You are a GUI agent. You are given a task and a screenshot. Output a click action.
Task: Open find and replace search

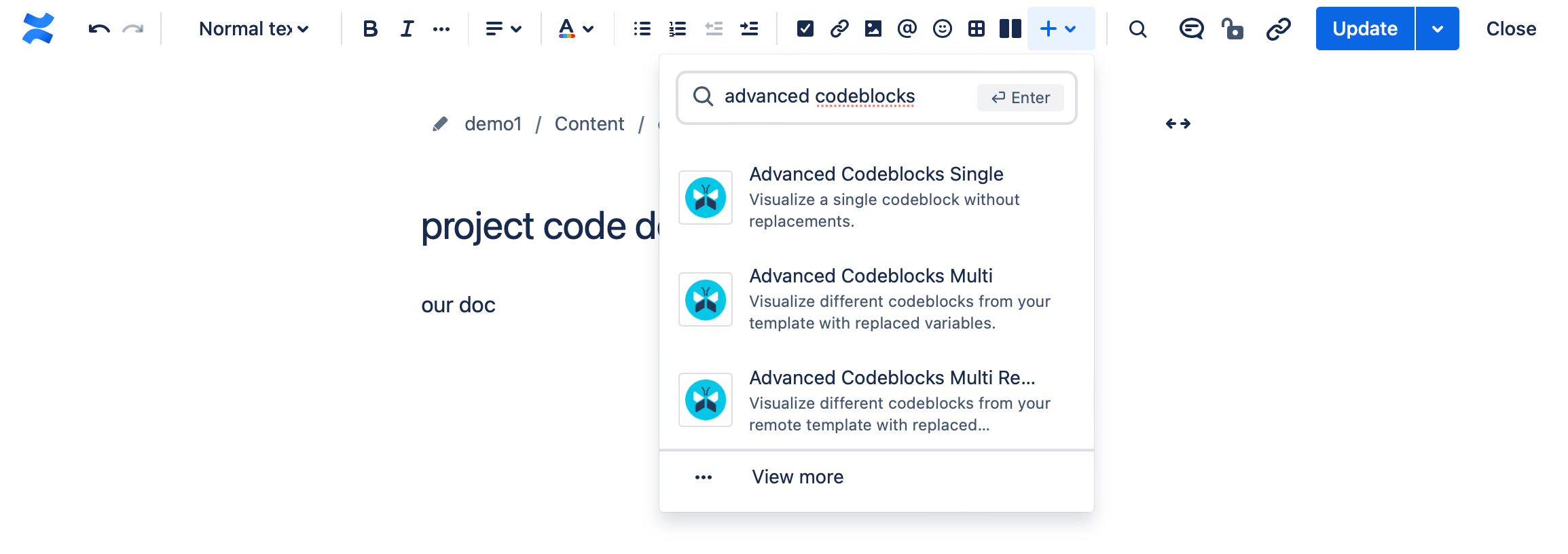coord(1138,29)
